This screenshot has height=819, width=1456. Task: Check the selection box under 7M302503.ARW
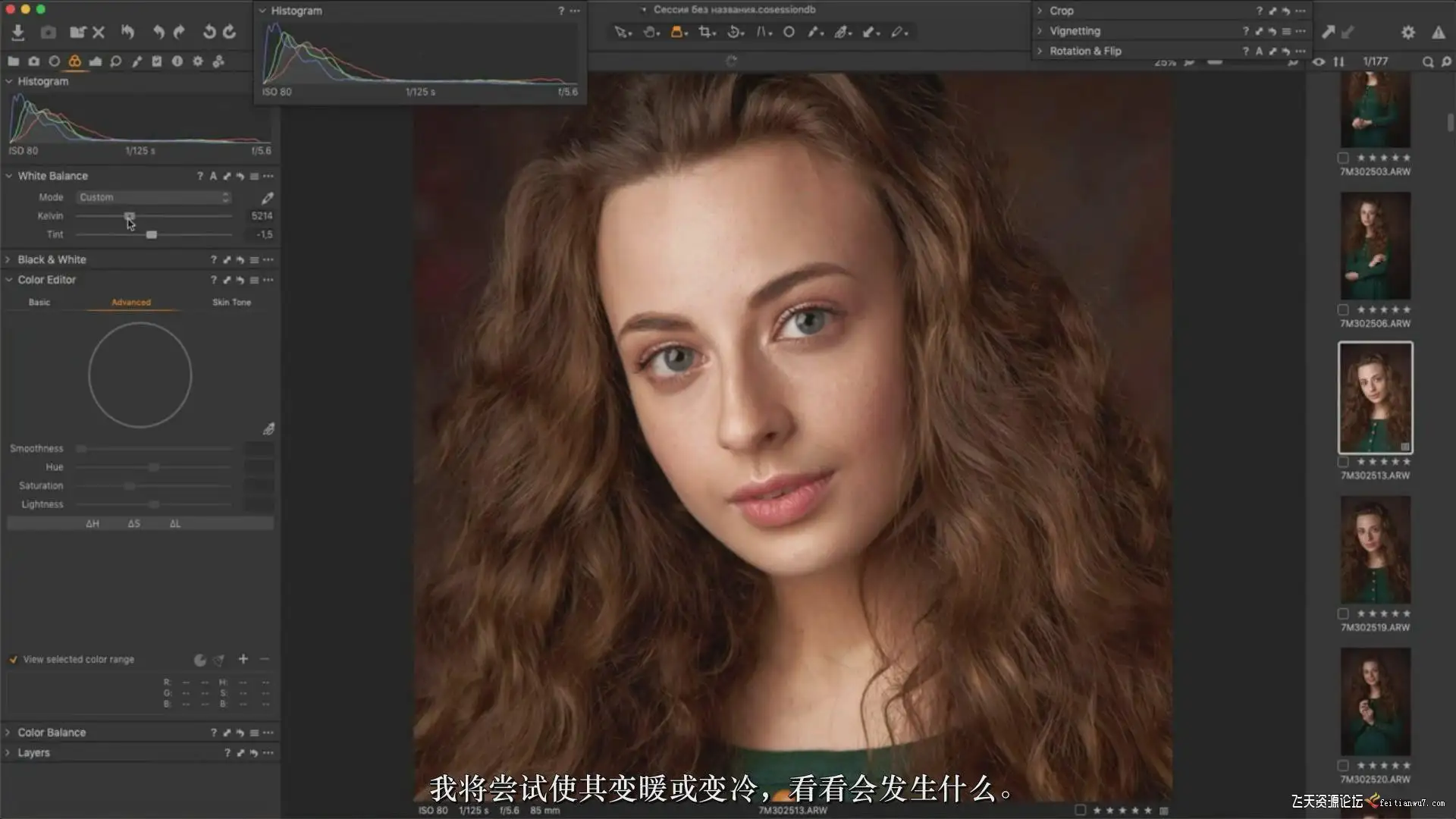[1343, 158]
